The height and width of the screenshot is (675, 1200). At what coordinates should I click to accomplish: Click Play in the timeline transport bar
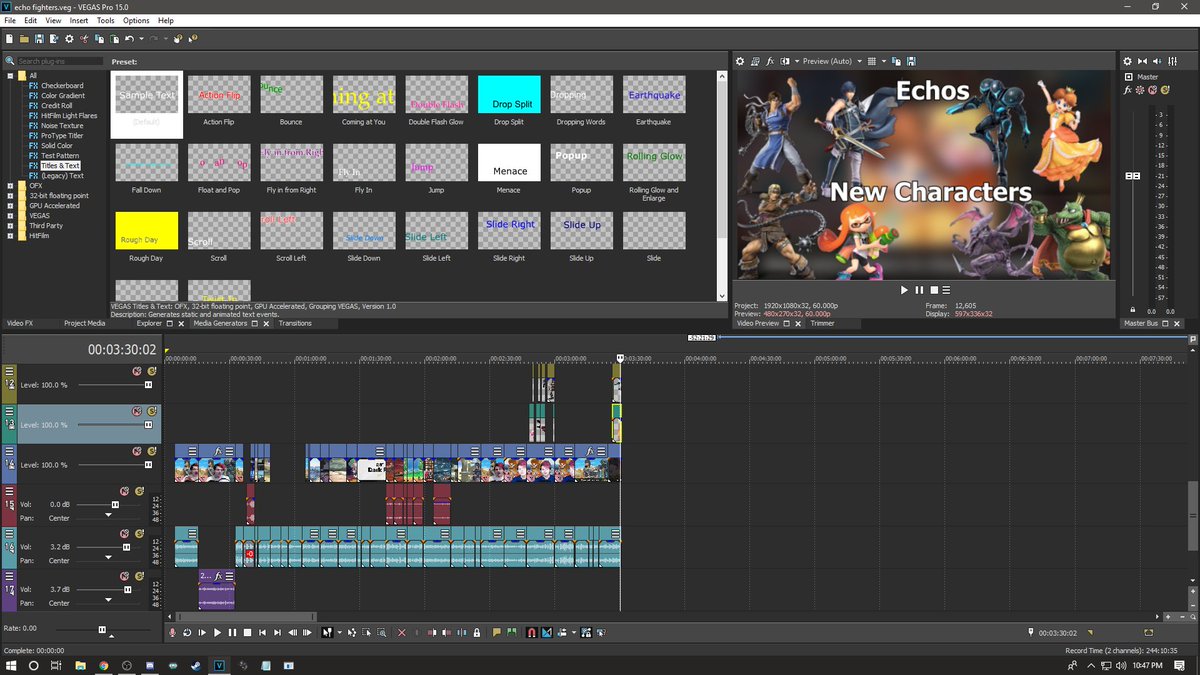[217, 632]
